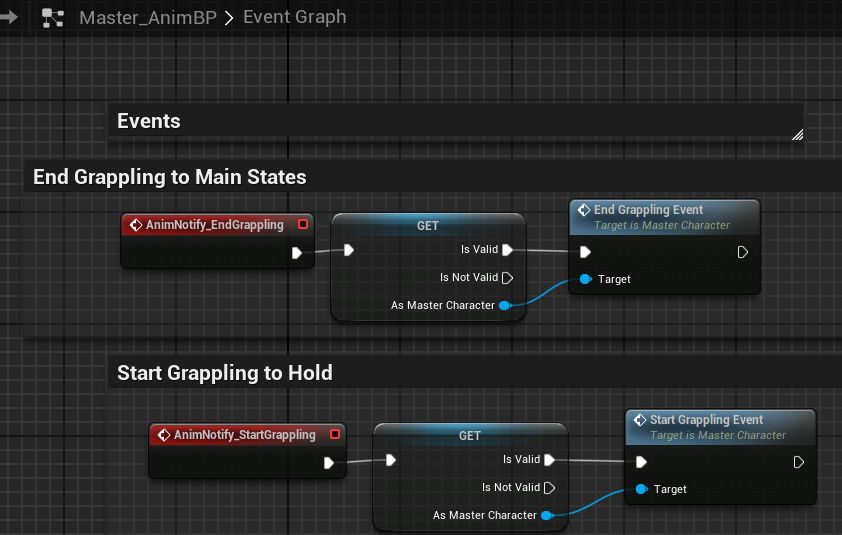The width and height of the screenshot is (842, 535).
Task: Click the AnimNotify_EndGrappling event diamond icon
Action: [136, 225]
